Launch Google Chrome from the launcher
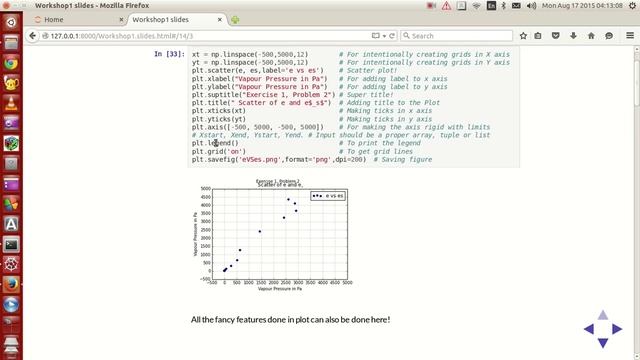This screenshot has height=360, width=640. coord(11,63)
